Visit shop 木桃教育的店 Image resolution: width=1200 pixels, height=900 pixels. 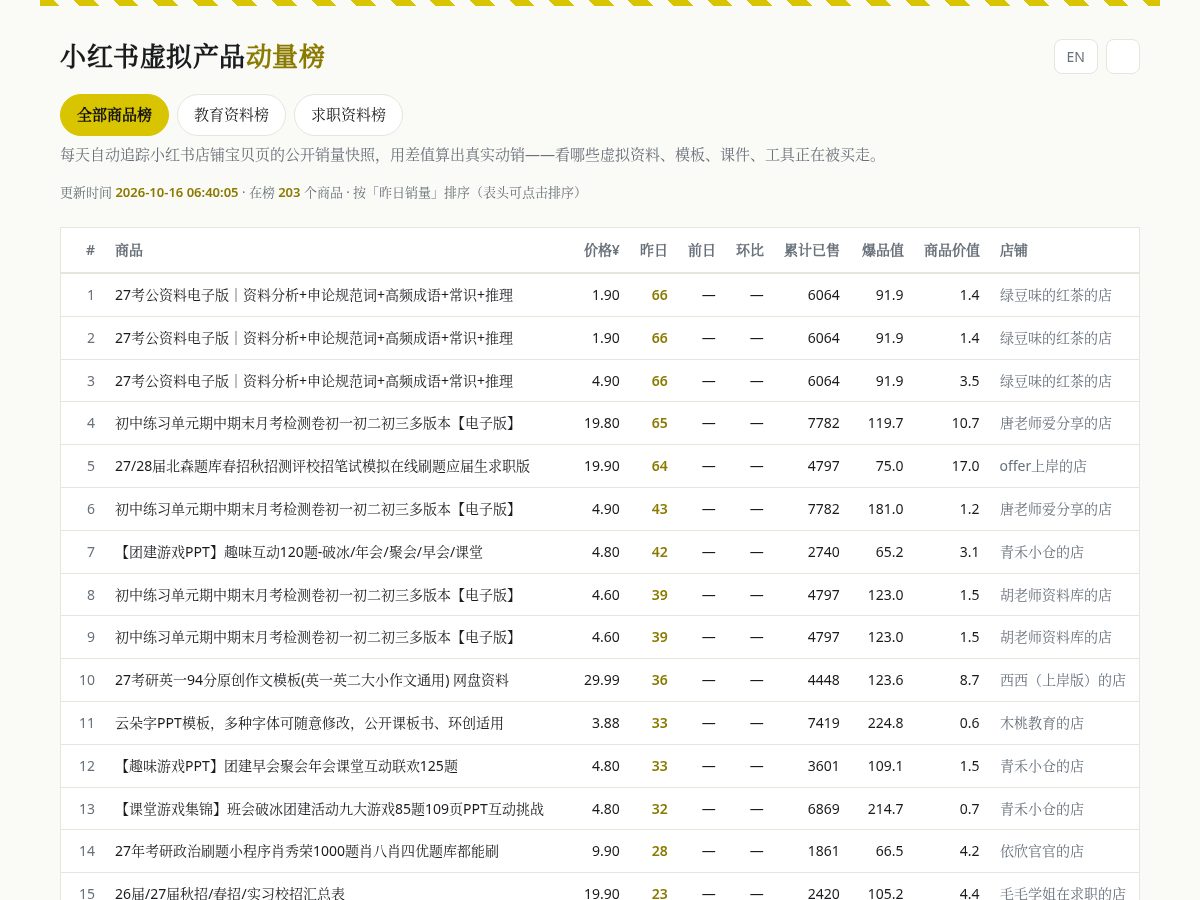pos(1042,723)
